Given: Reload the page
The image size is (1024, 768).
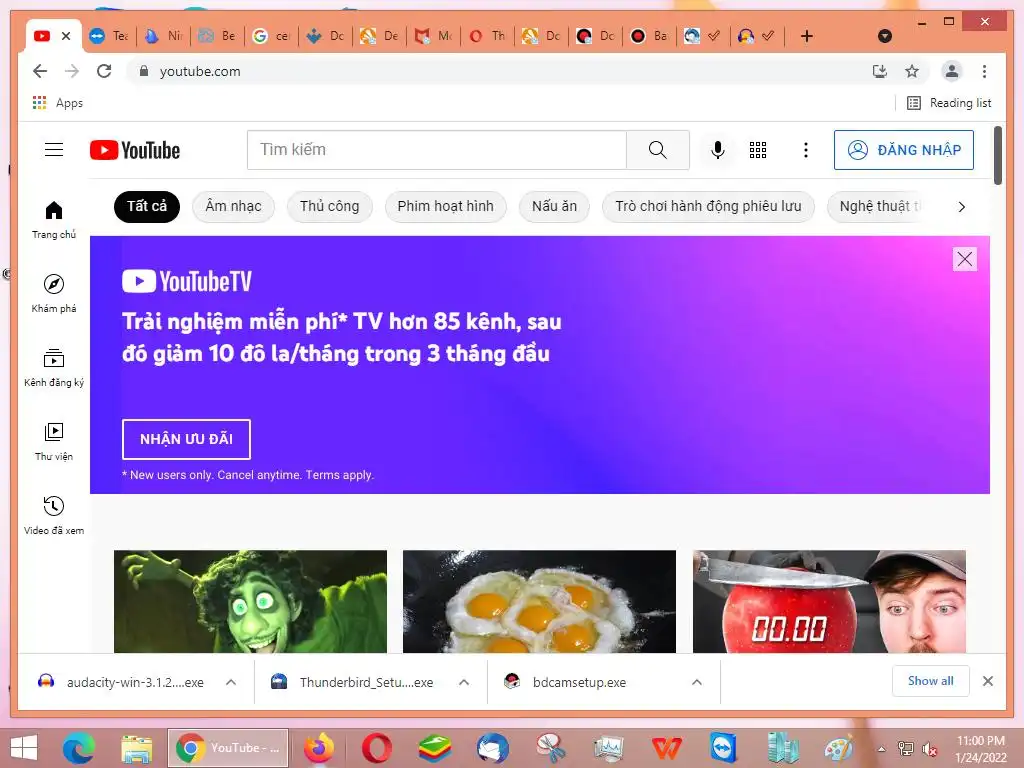Looking at the screenshot, I should (x=104, y=71).
